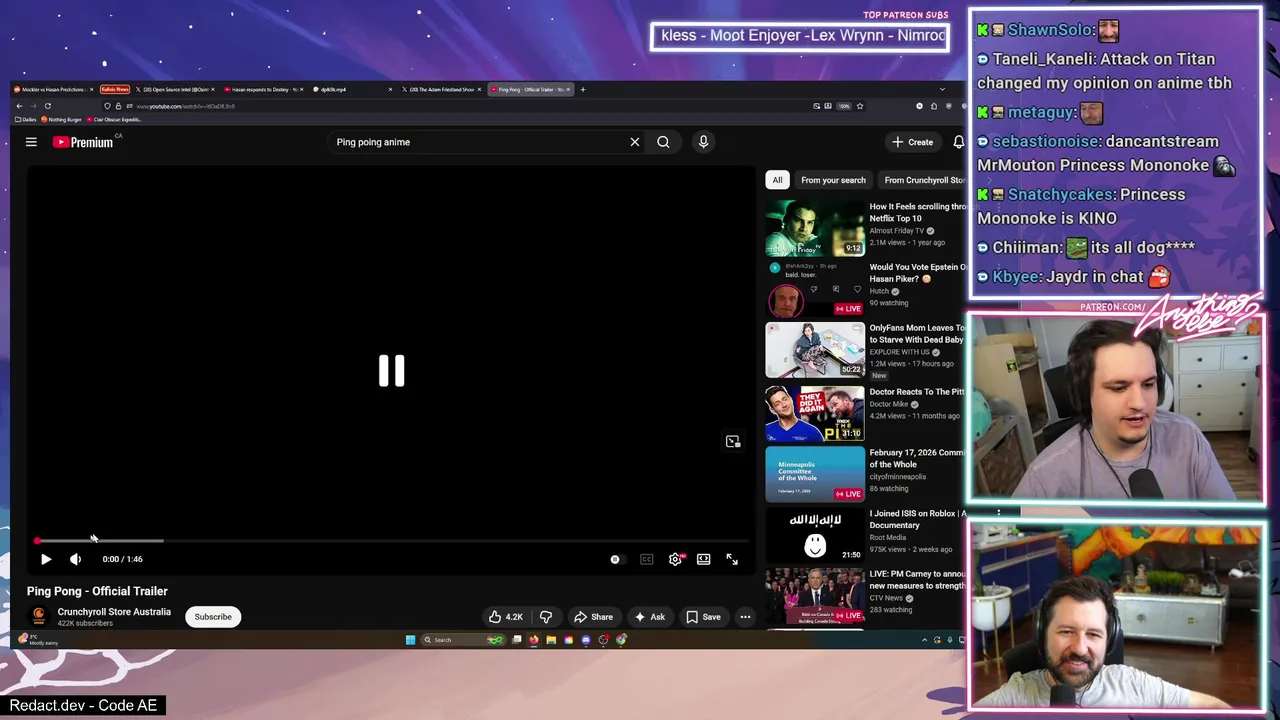Open the Dailies bookmark folder

coord(26,119)
